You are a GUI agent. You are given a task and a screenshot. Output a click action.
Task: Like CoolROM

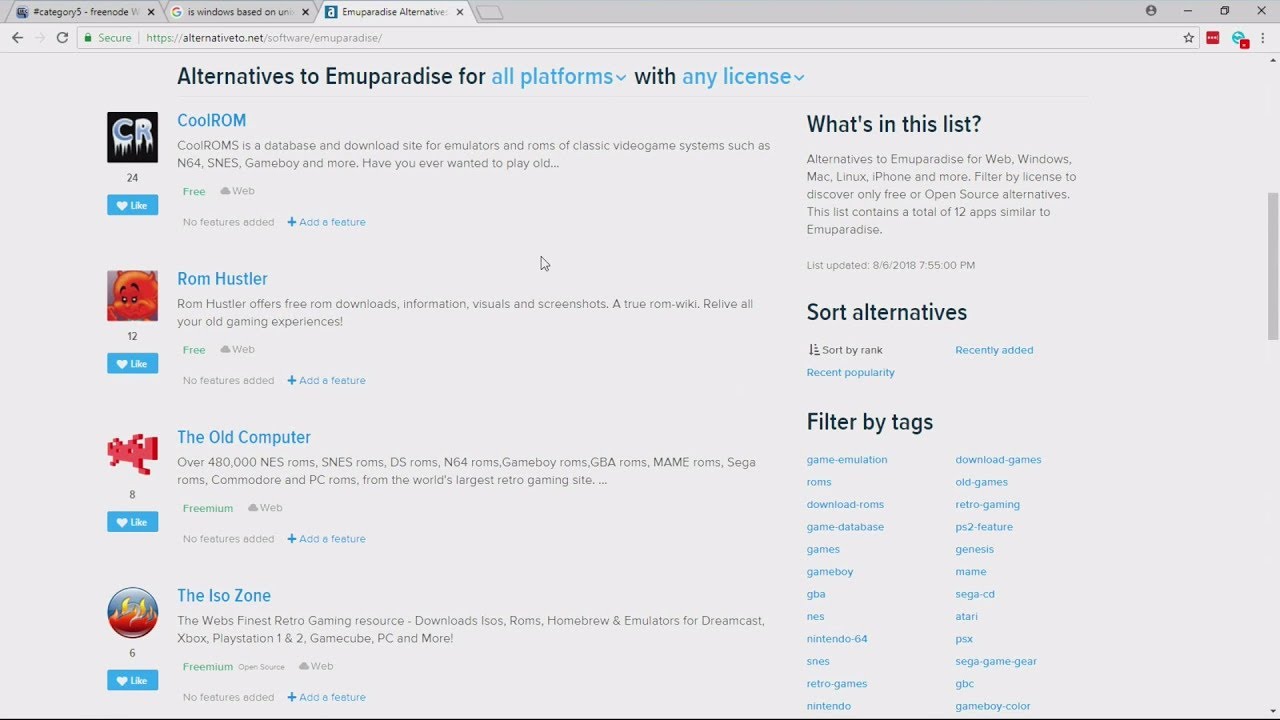(132, 205)
